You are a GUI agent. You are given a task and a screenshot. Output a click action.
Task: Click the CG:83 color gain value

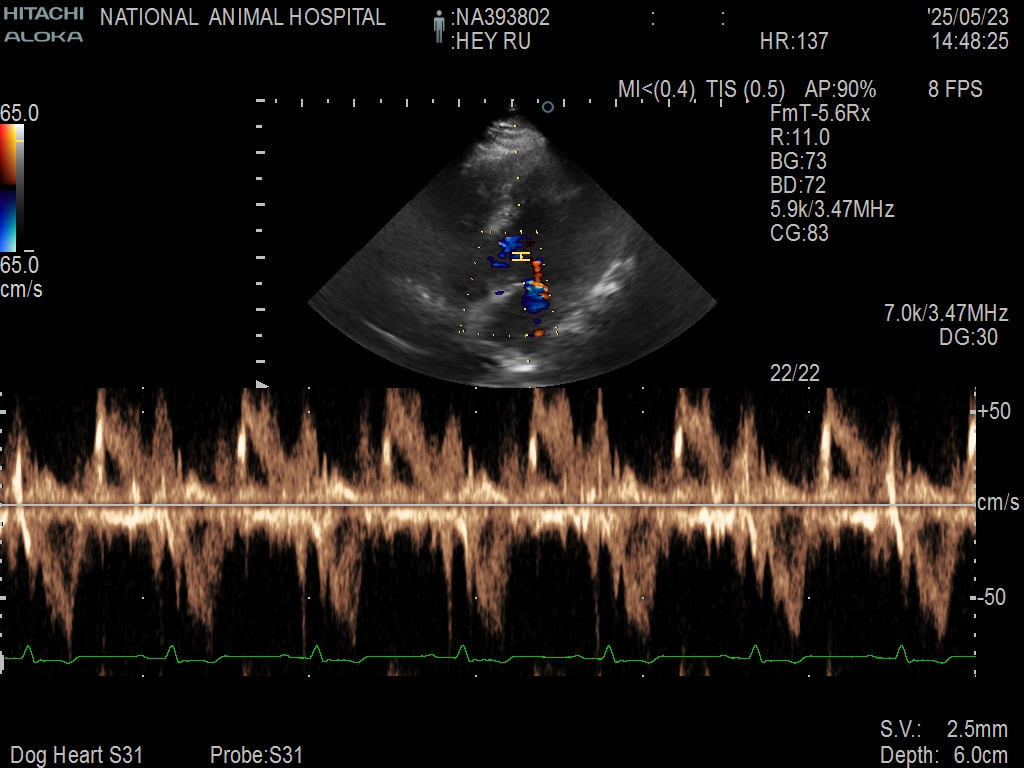coord(799,234)
